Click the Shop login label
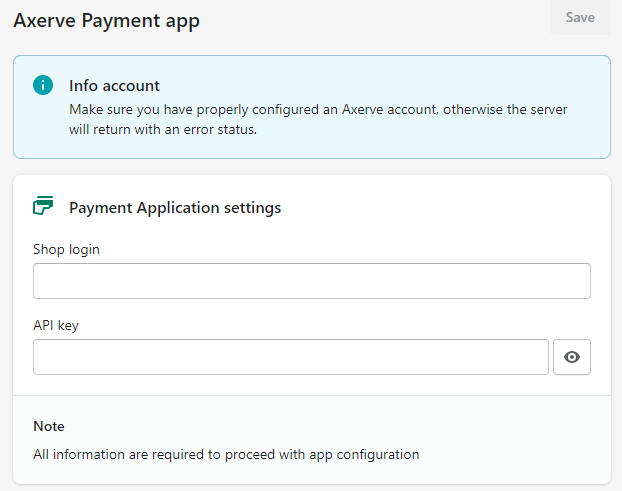This screenshot has width=622, height=491. pos(66,249)
